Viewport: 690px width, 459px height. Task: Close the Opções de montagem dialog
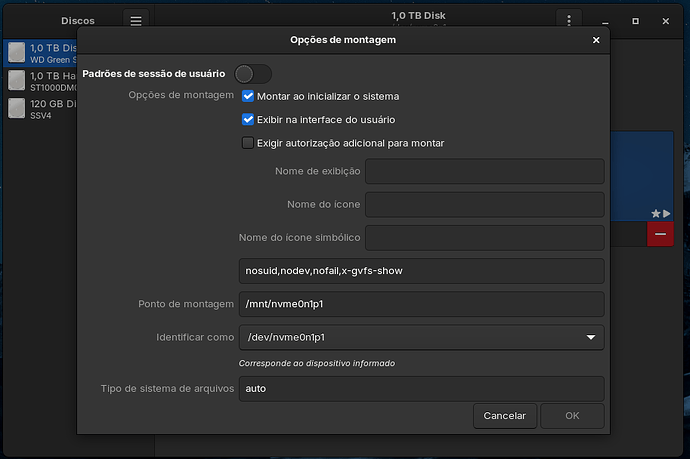click(x=596, y=40)
